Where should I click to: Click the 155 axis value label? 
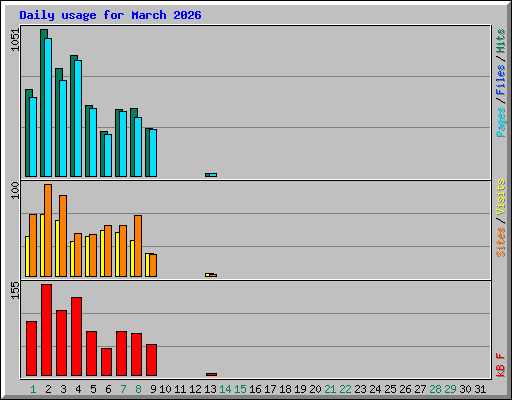pyautogui.click(x=15, y=290)
